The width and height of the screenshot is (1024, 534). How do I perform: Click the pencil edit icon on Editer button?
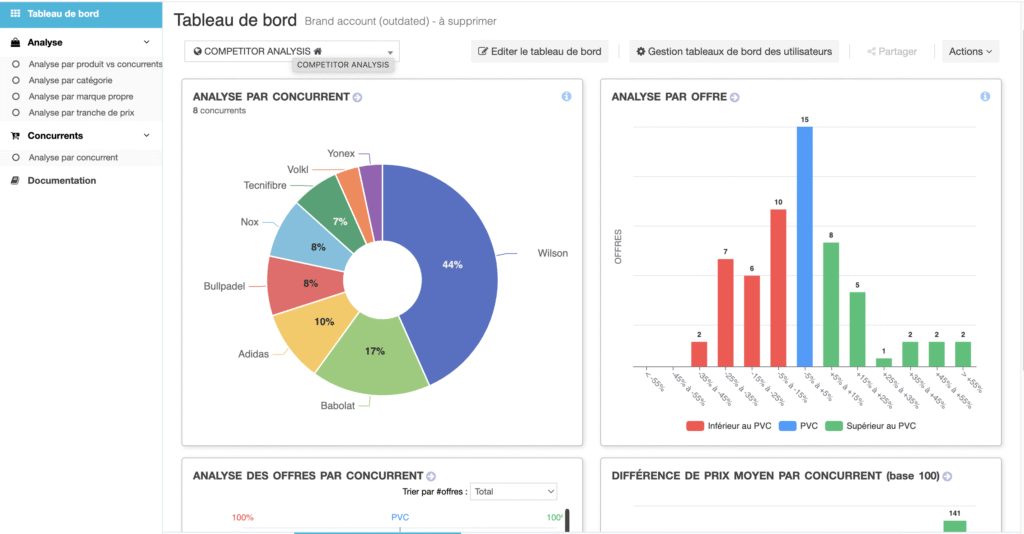point(483,51)
